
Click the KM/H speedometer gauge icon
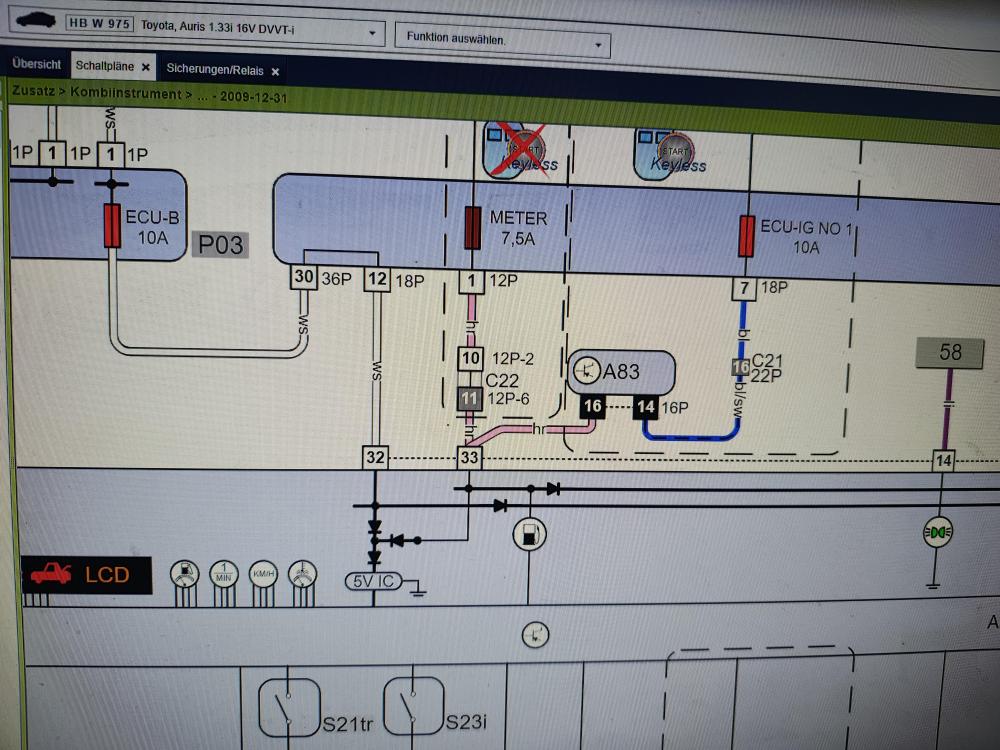[x=263, y=575]
